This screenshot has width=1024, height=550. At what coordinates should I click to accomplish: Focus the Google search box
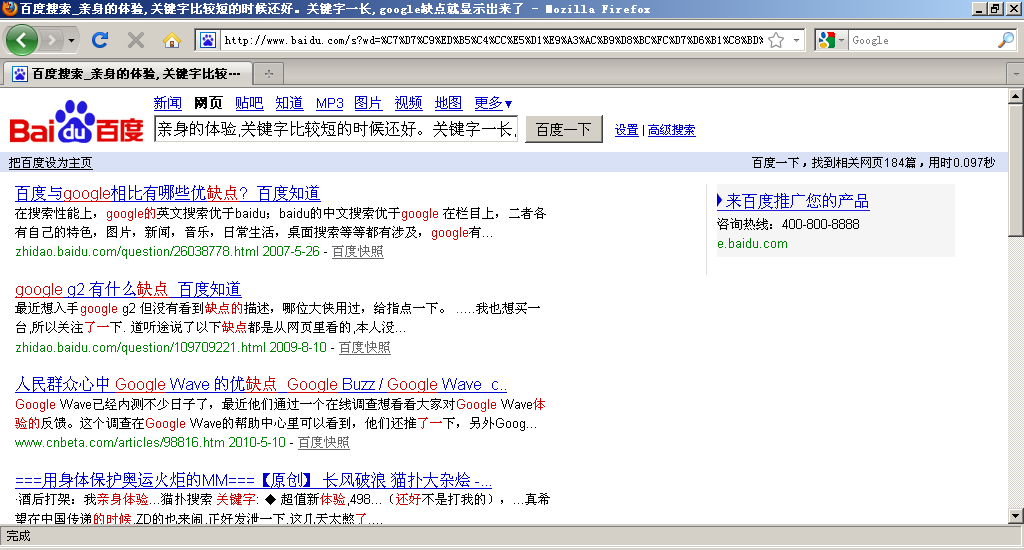922,40
